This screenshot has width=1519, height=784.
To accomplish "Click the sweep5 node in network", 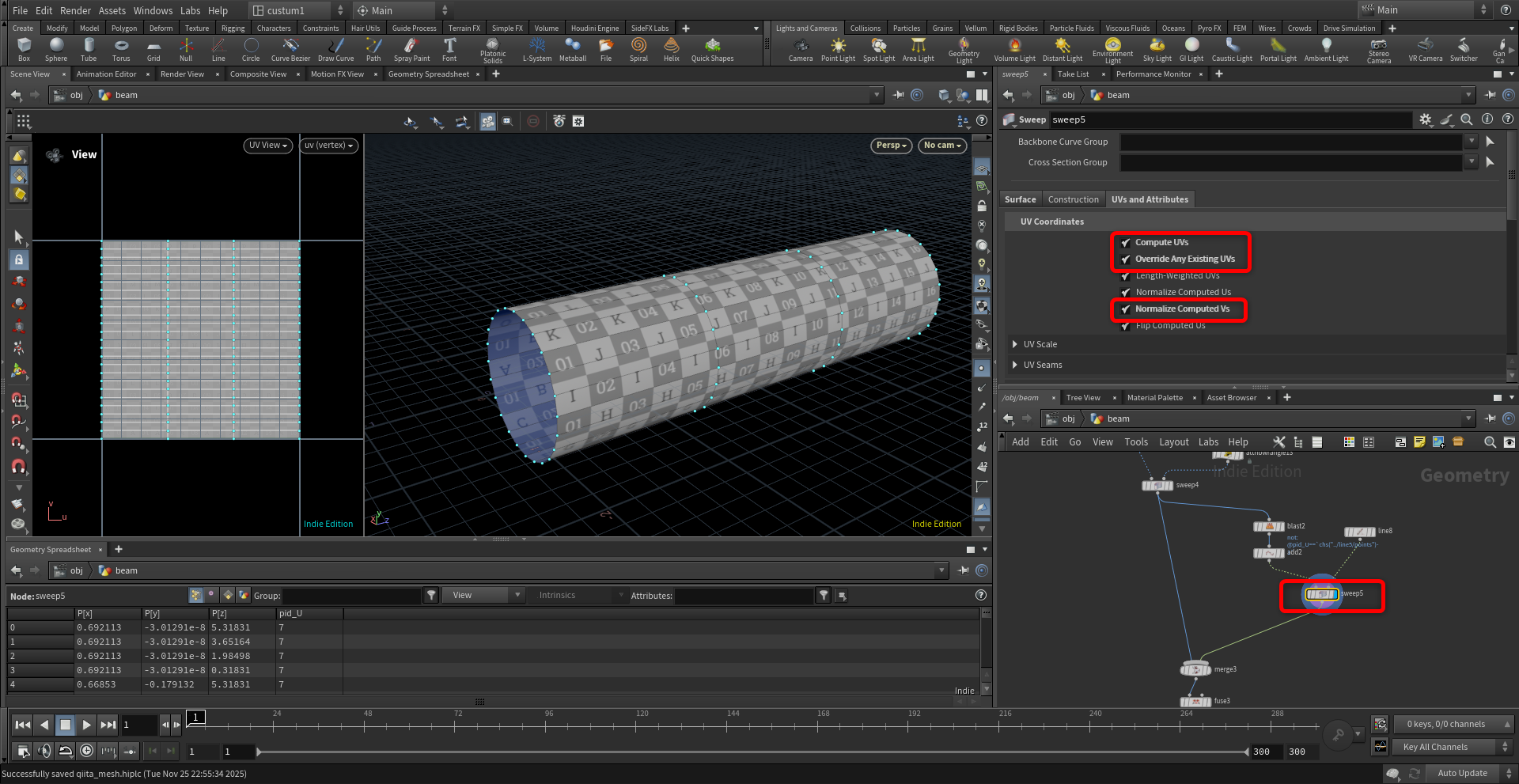I will 1321,594.
